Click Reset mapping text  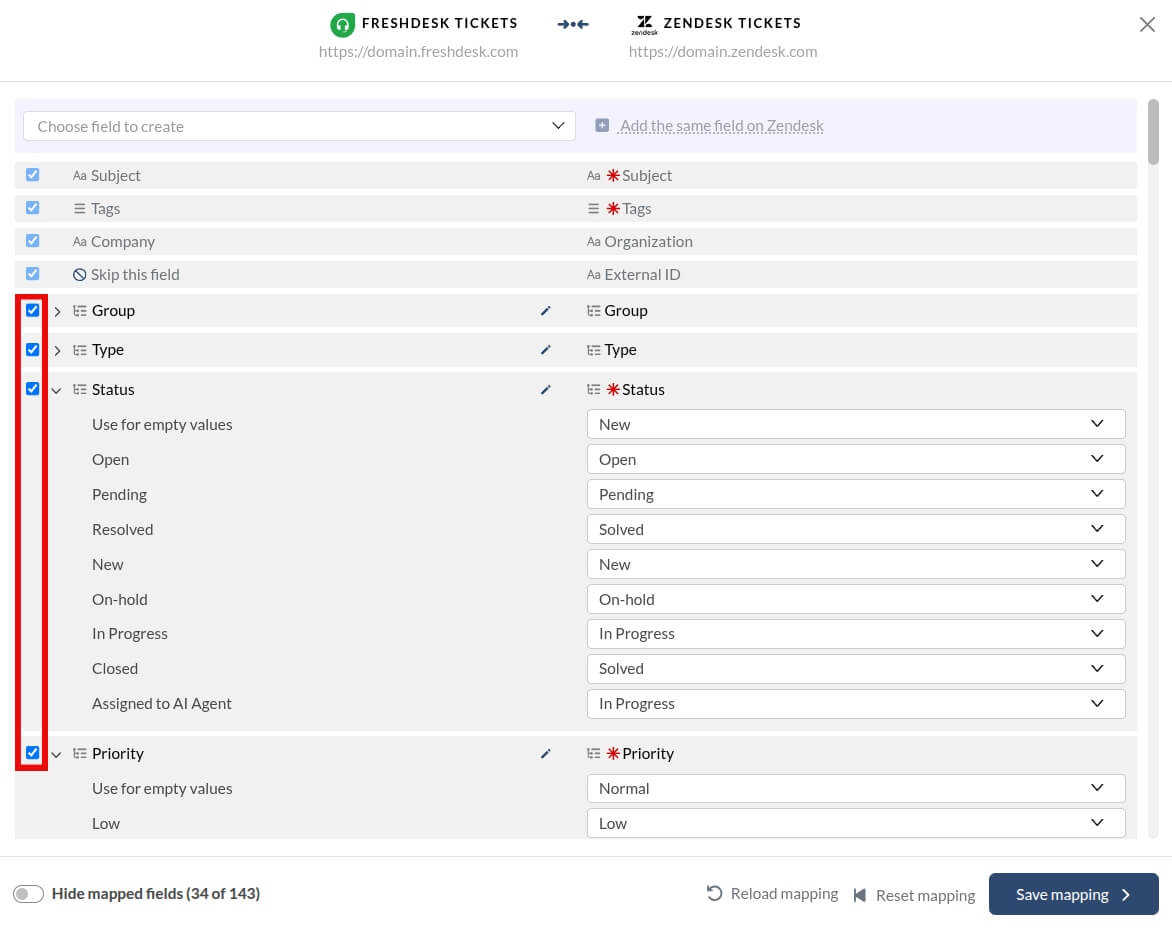click(925, 895)
